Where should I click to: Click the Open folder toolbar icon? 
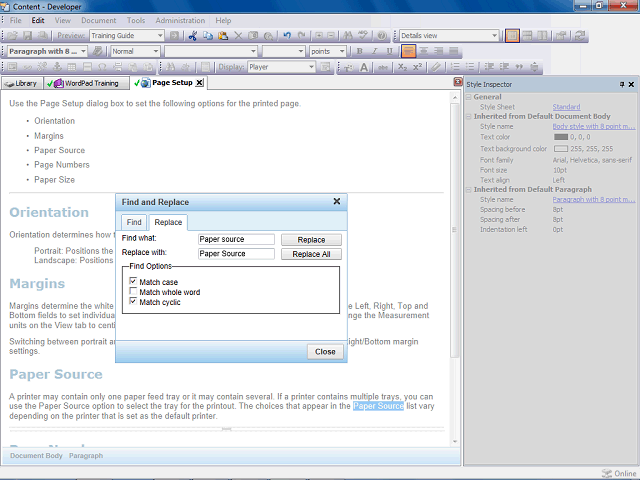(x=12, y=36)
